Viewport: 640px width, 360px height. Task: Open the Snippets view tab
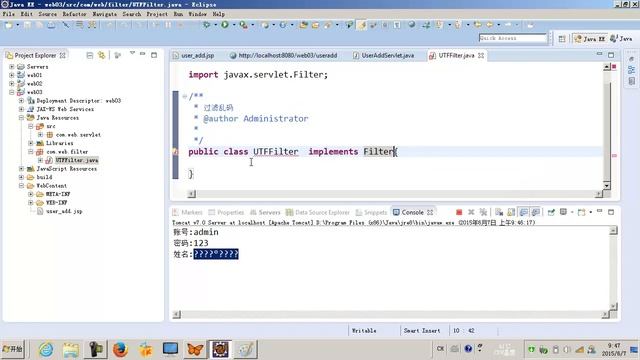click(371, 212)
